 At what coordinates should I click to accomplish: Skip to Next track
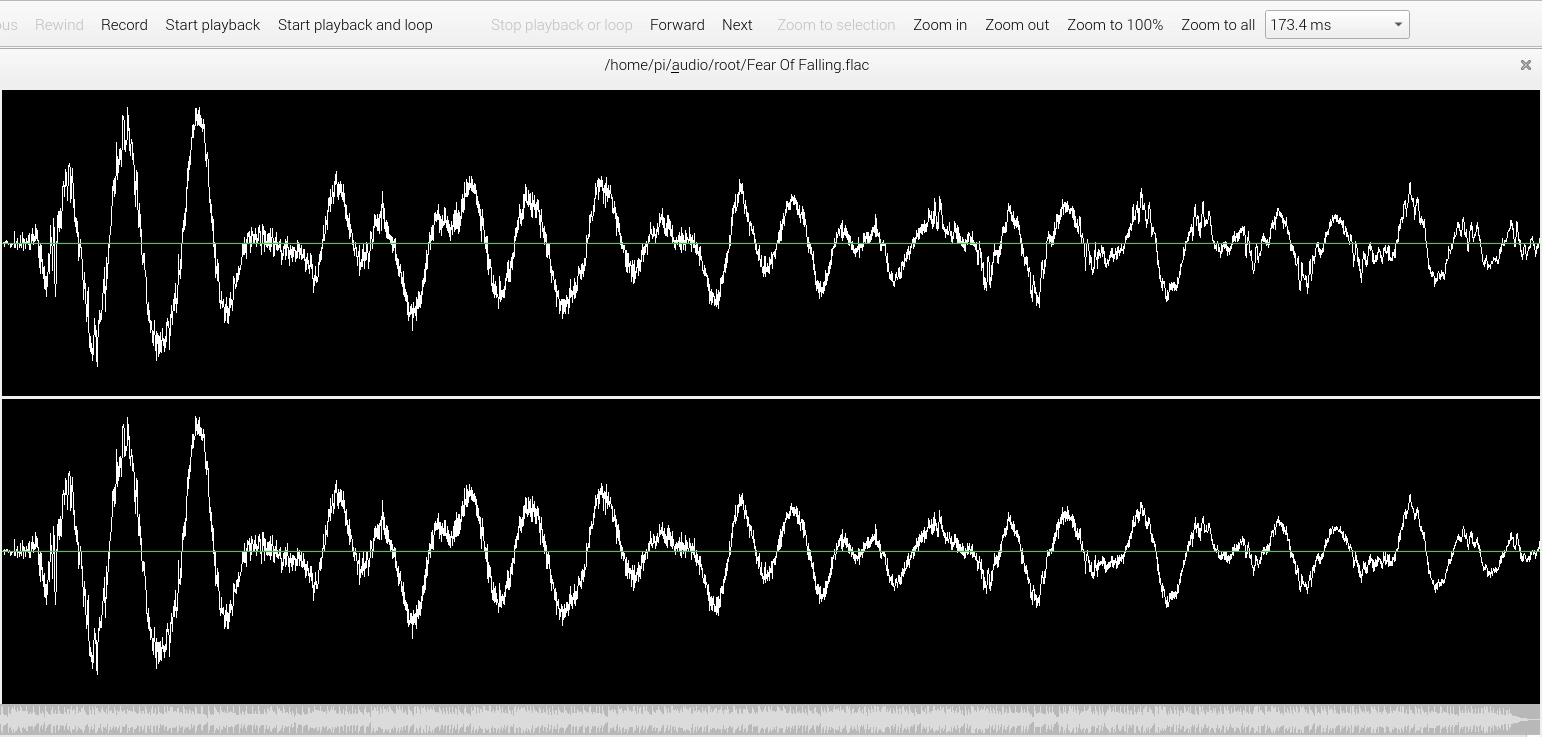tap(737, 25)
